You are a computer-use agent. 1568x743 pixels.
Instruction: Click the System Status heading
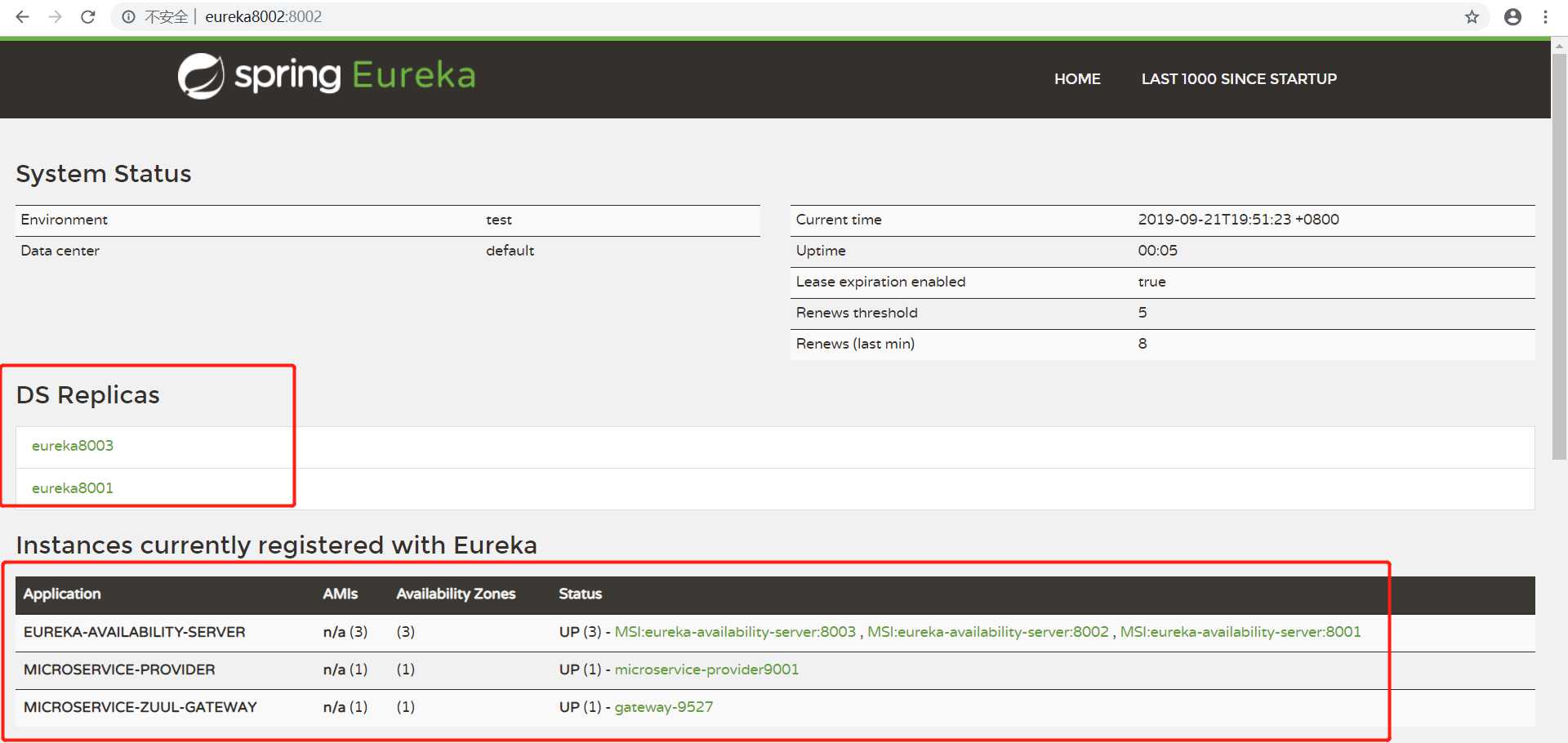[x=104, y=174]
